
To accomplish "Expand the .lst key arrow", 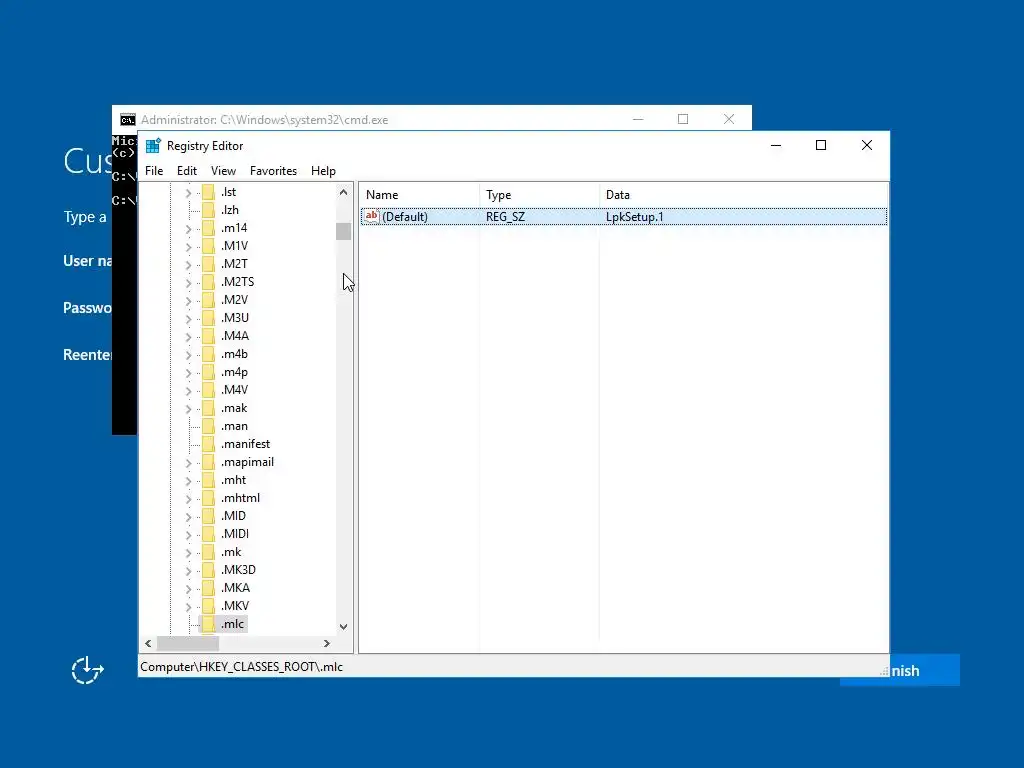I will point(188,193).
